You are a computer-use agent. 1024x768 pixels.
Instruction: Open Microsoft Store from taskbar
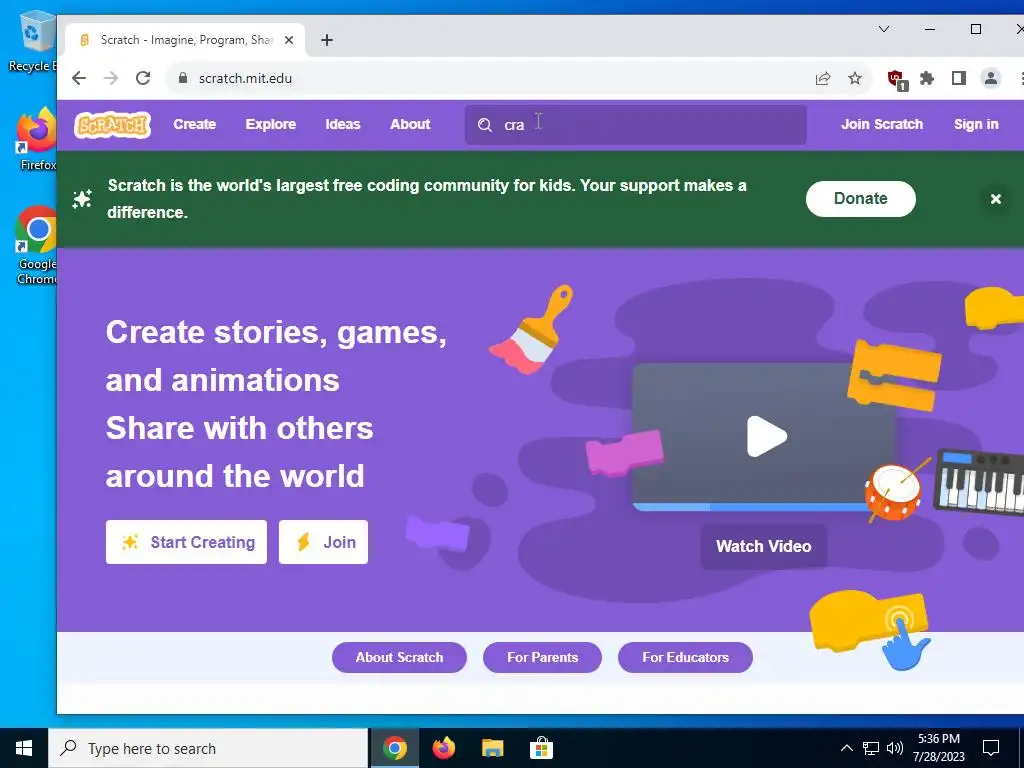click(541, 748)
